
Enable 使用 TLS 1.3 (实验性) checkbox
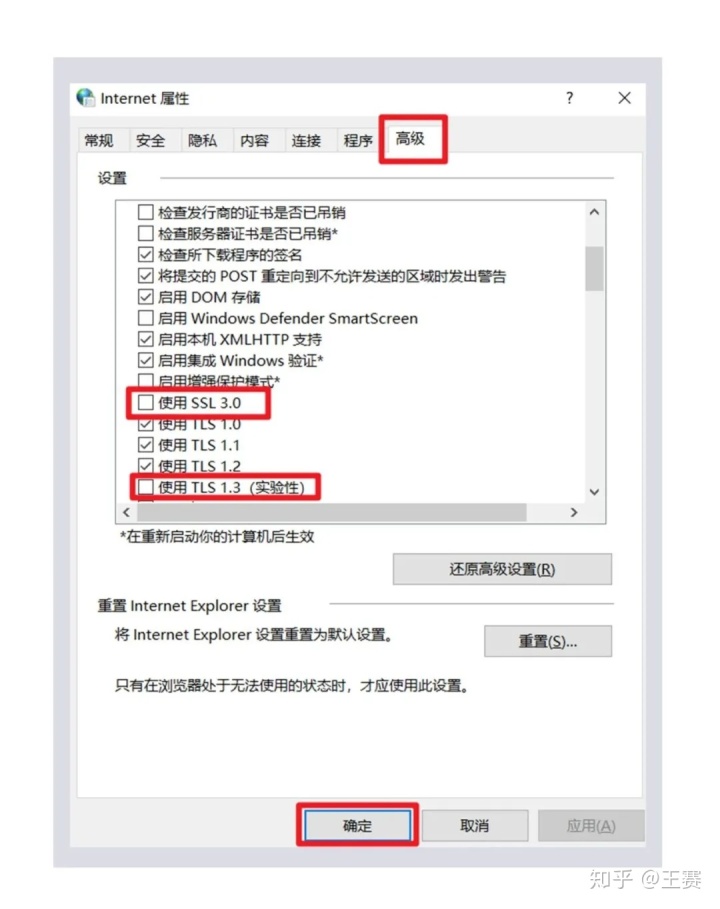pyautogui.click(x=146, y=487)
